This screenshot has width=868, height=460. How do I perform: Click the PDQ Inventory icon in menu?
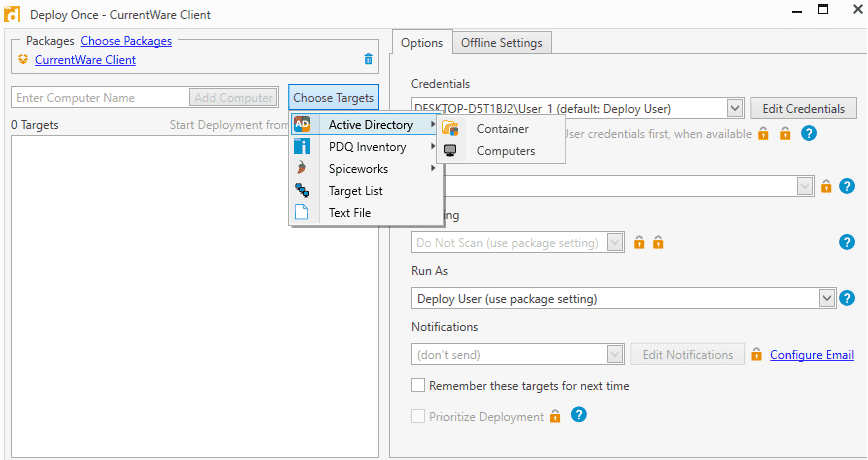[x=302, y=147]
